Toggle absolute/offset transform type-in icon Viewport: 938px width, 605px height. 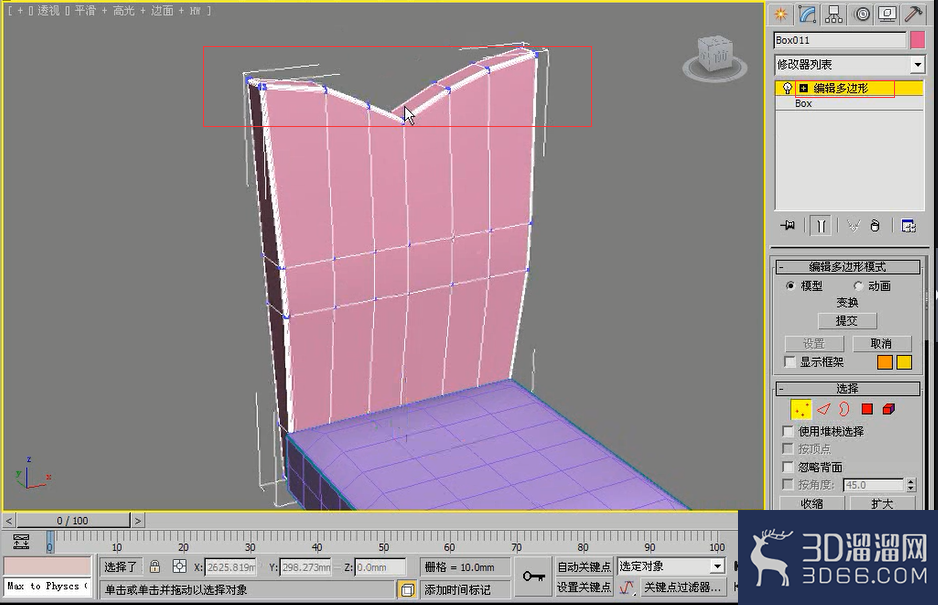point(179,566)
